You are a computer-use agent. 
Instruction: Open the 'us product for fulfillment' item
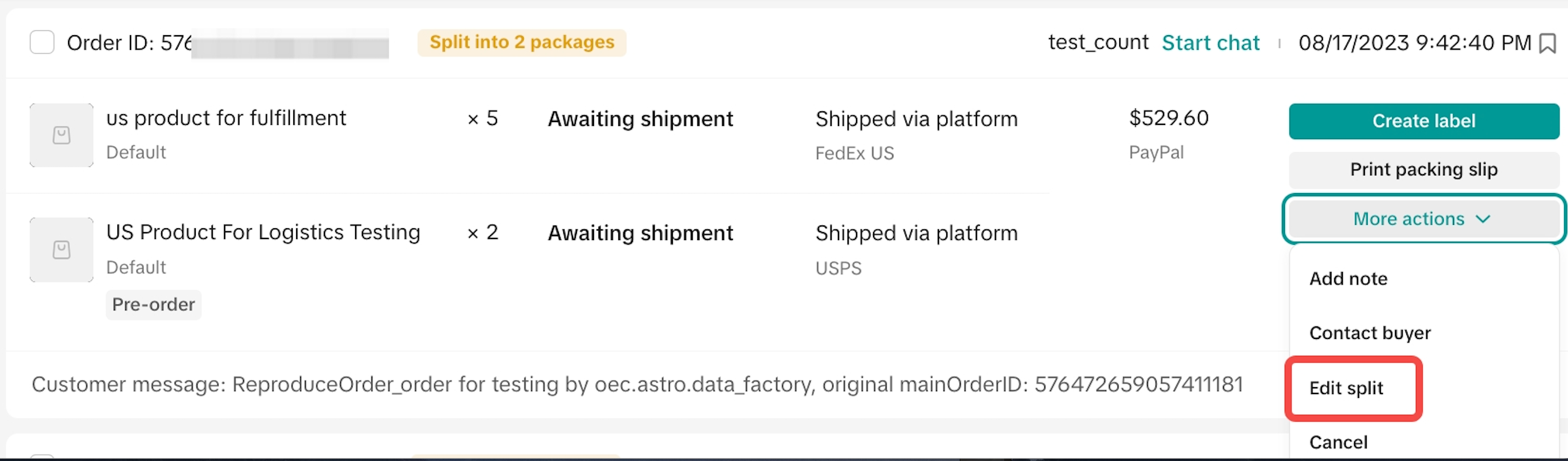(x=226, y=118)
